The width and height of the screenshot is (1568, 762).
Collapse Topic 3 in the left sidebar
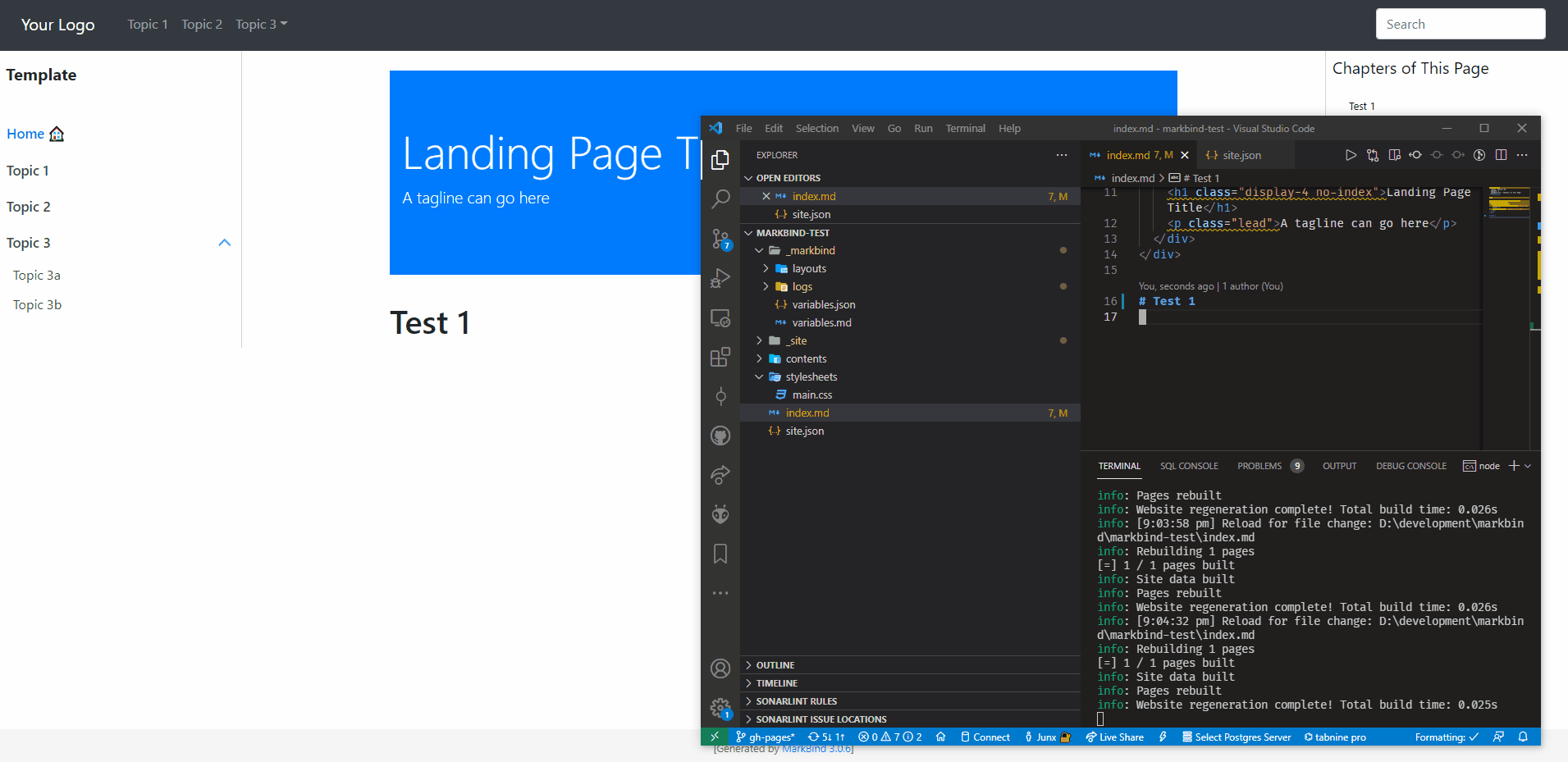pos(223,242)
